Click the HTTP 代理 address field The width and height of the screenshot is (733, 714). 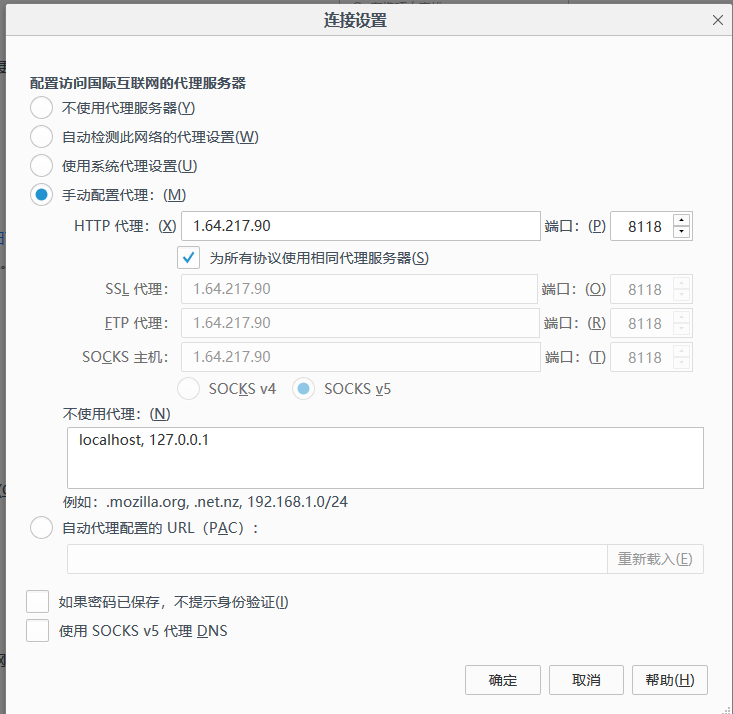pyautogui.click(x=361, y=226)
